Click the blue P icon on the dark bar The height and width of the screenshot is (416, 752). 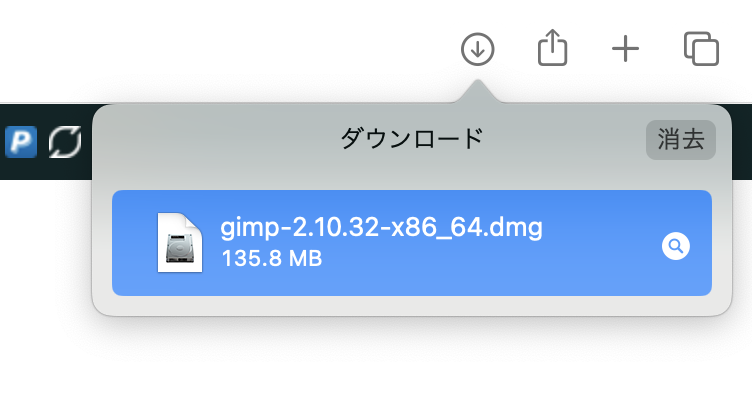coord(21,142)
